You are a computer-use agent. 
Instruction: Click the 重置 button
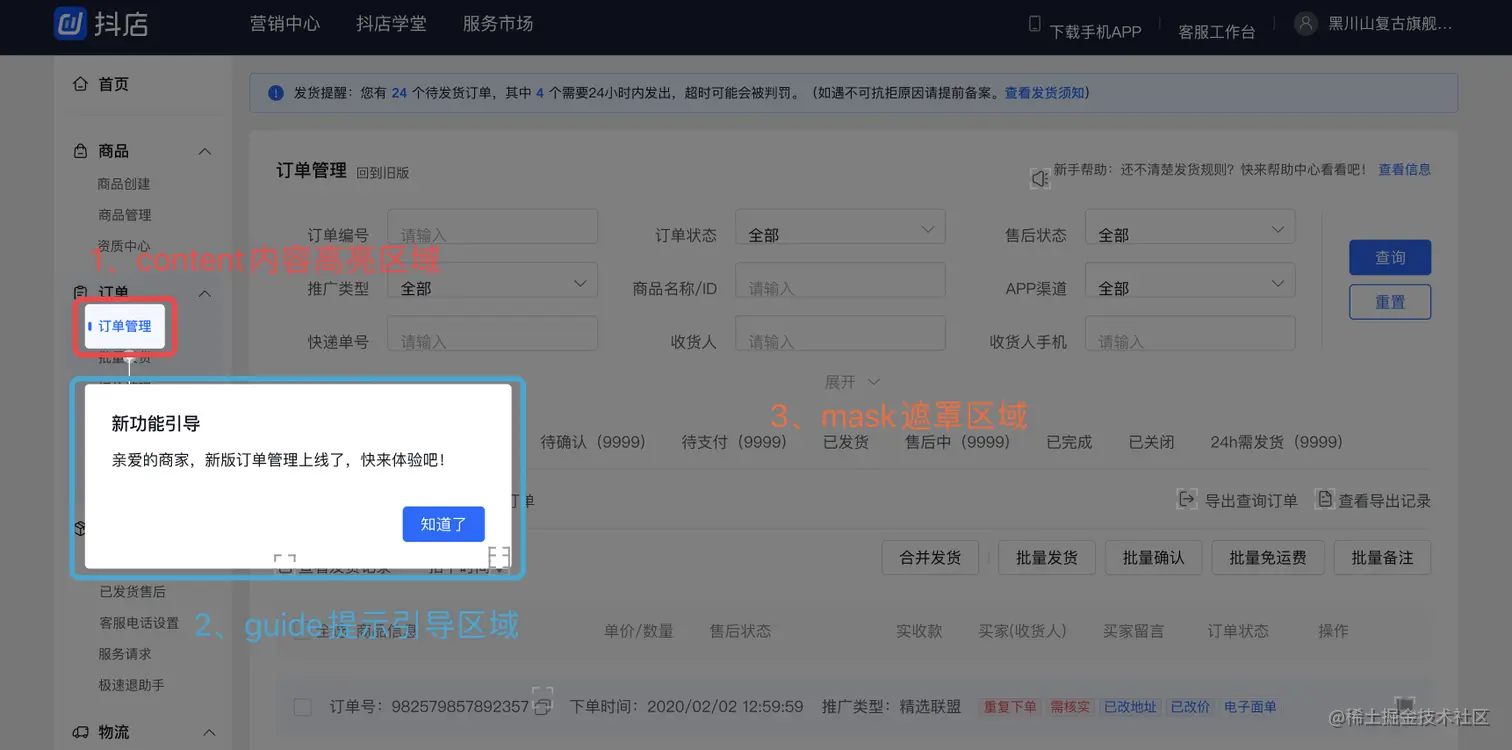[x=1390, y=302]
